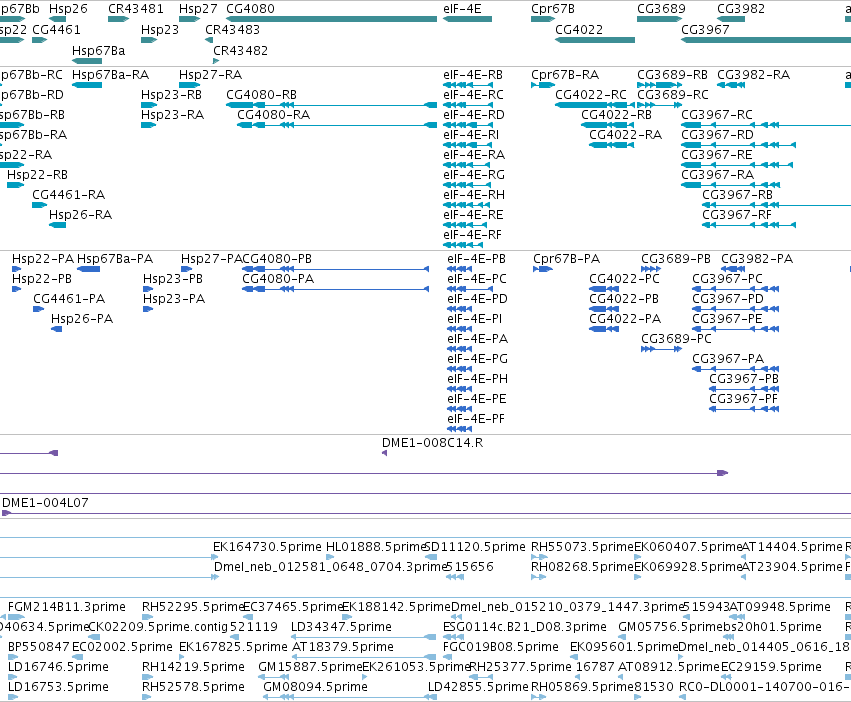Click the eIF-4E-RB transcript label
851x702 pixels.
[473, 74]
